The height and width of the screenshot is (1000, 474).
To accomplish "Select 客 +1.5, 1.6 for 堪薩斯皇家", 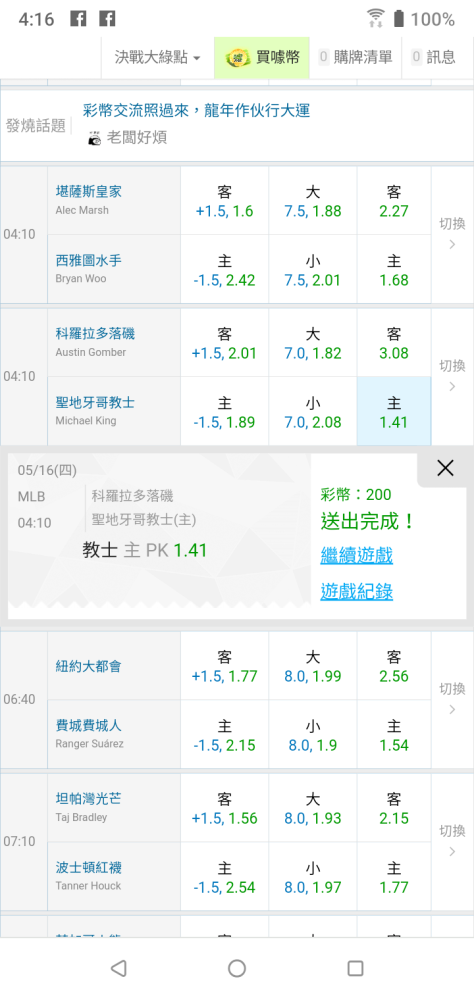I will tap(225, 201).
